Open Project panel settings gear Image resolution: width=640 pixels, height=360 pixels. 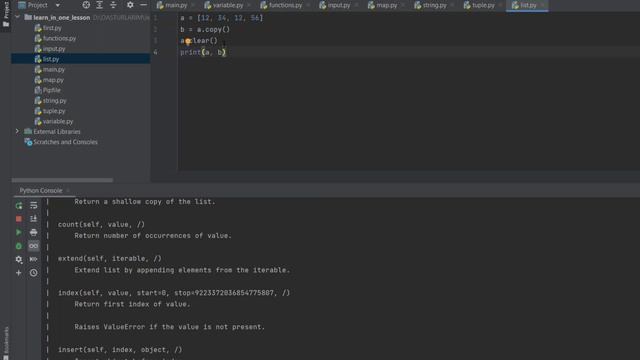click(130, 5)
